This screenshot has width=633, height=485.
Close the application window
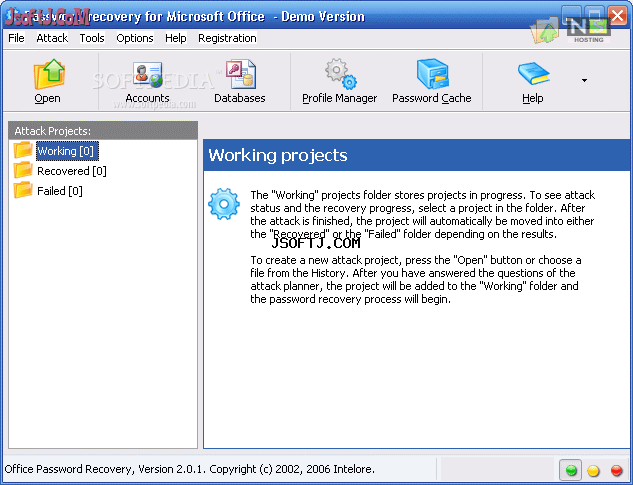[x=617, y=16]
